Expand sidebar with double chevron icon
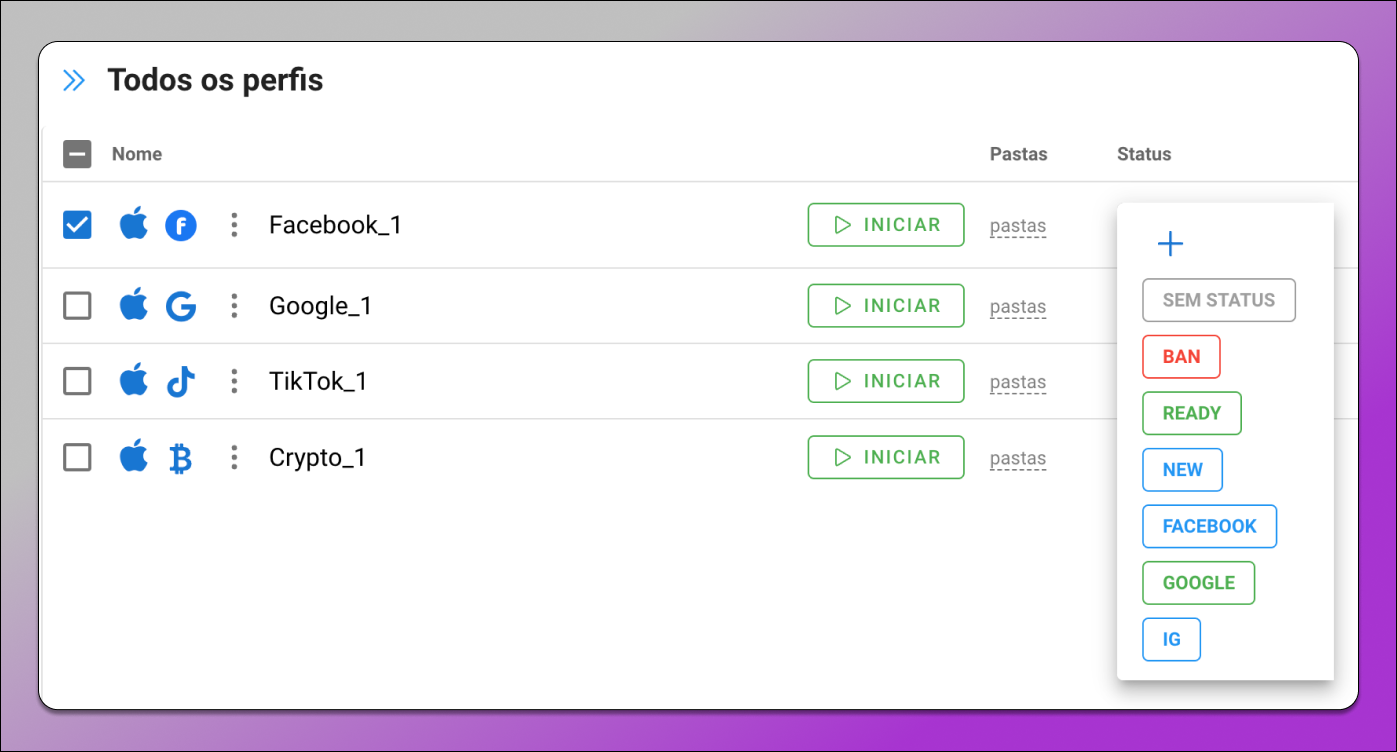The image size is (1397, 752). [x=74, y=81]
